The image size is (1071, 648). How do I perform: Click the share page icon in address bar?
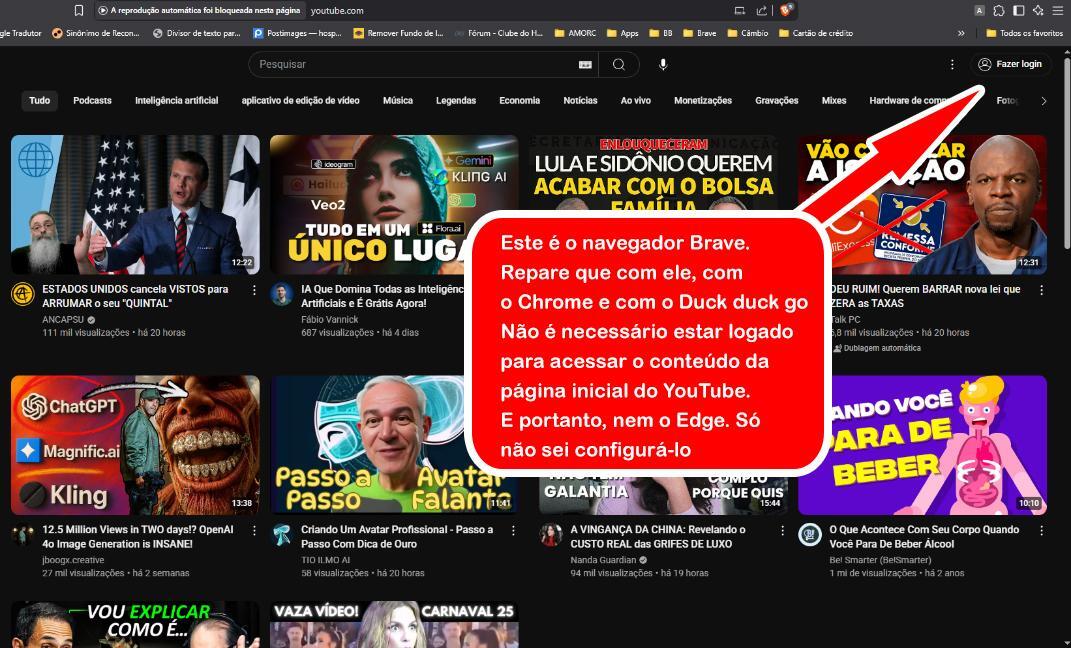(762, 10)
